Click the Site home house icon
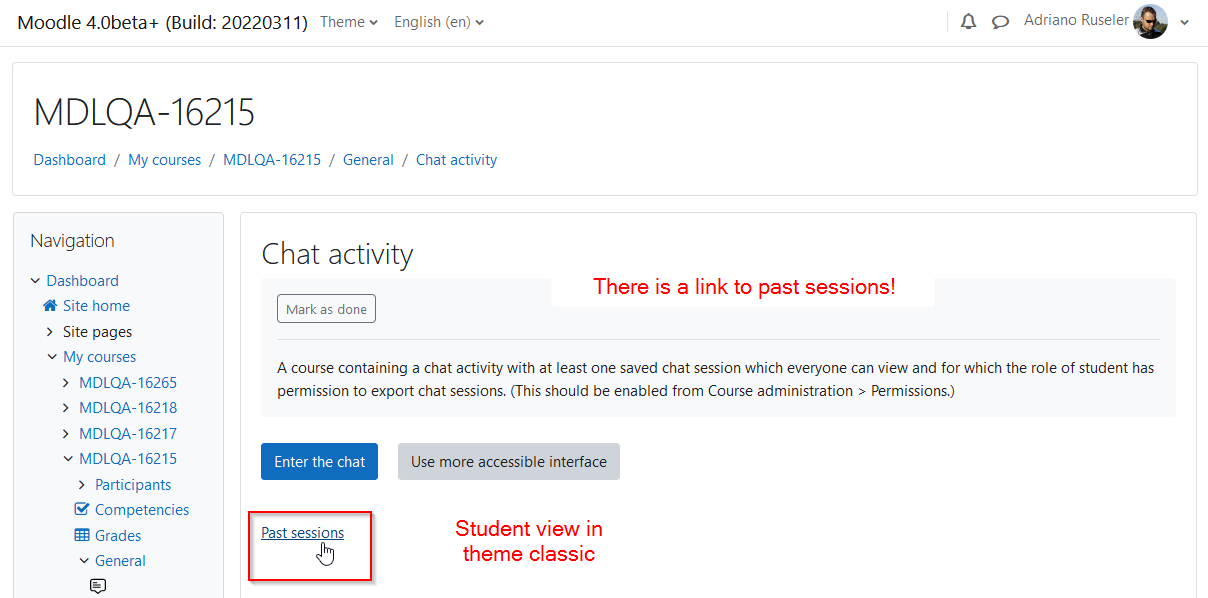Screen dimensions: 1208x598 coord(50,306)
